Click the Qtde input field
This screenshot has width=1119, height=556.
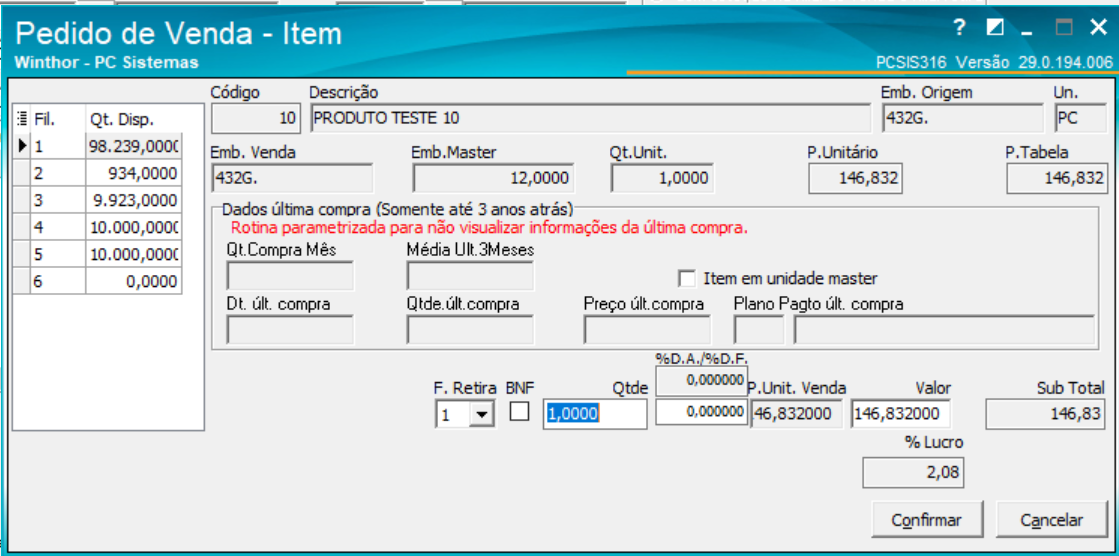tap(594, 414)
